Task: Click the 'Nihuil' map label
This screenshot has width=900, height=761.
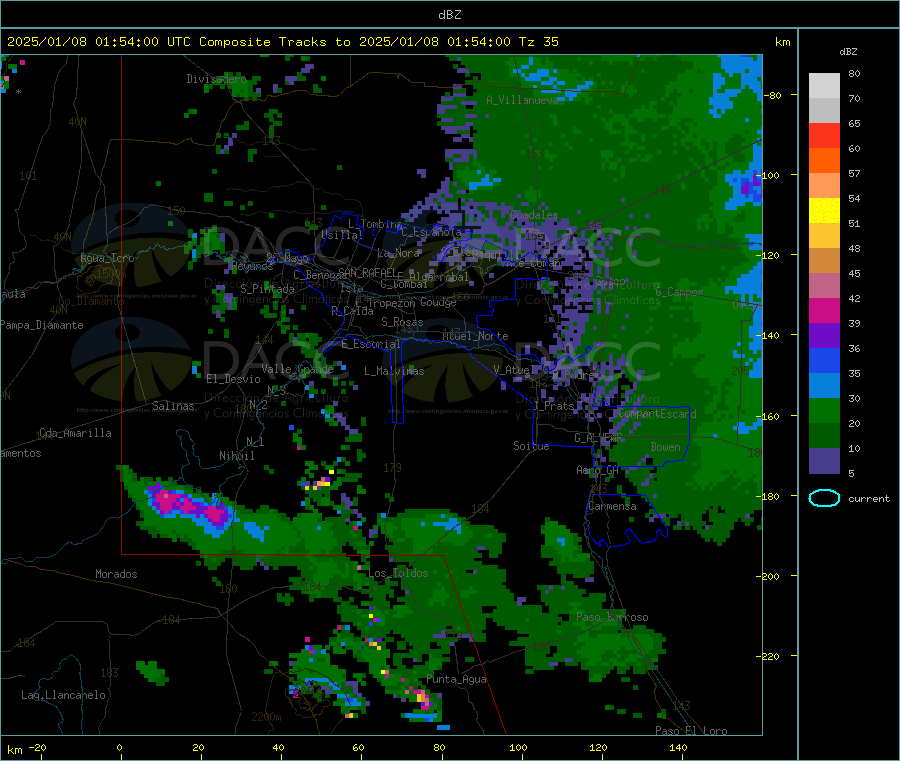Action: pyautogui.click(x=236, y=456)
